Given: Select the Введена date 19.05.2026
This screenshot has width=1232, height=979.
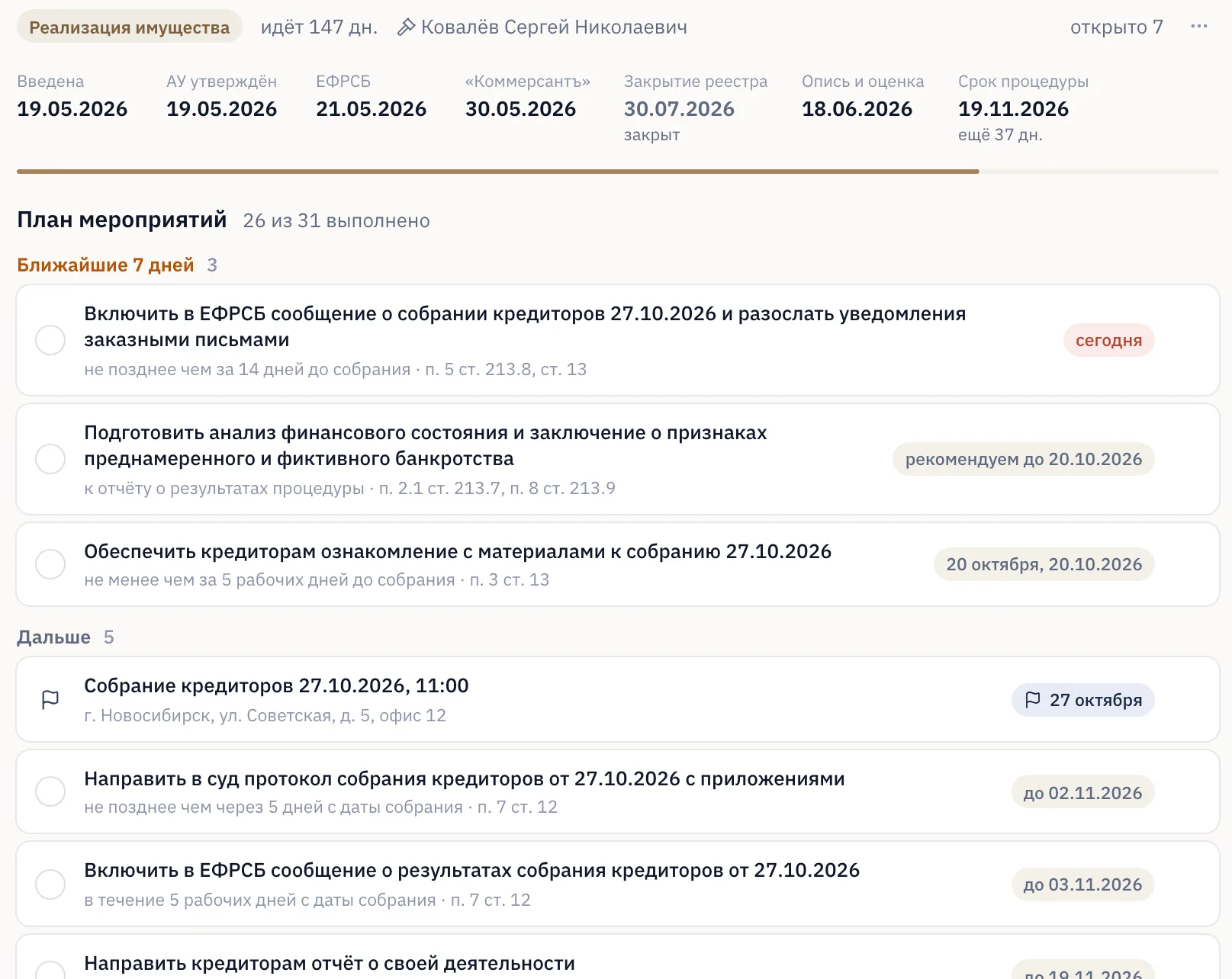Looking at the screenshot, I should point(72,109).
